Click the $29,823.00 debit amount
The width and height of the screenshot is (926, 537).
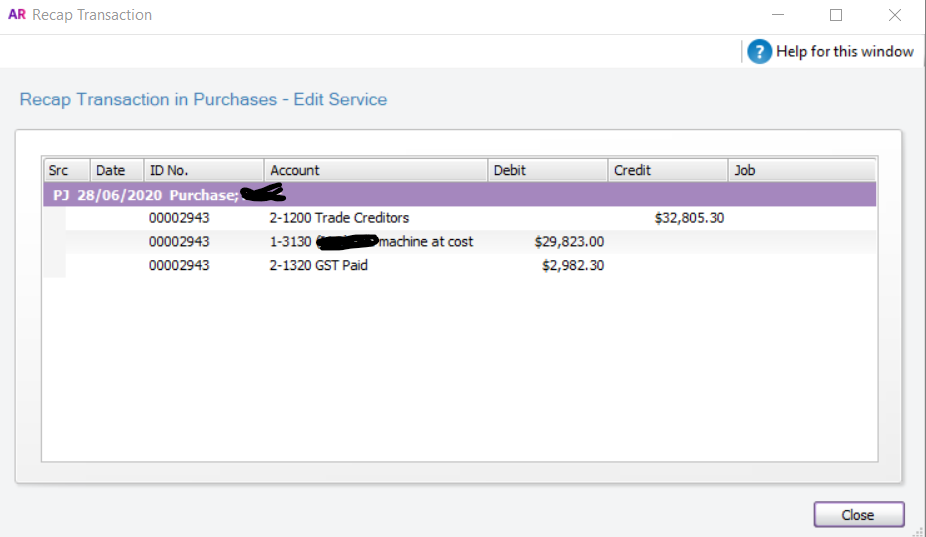tap(569, 242)
